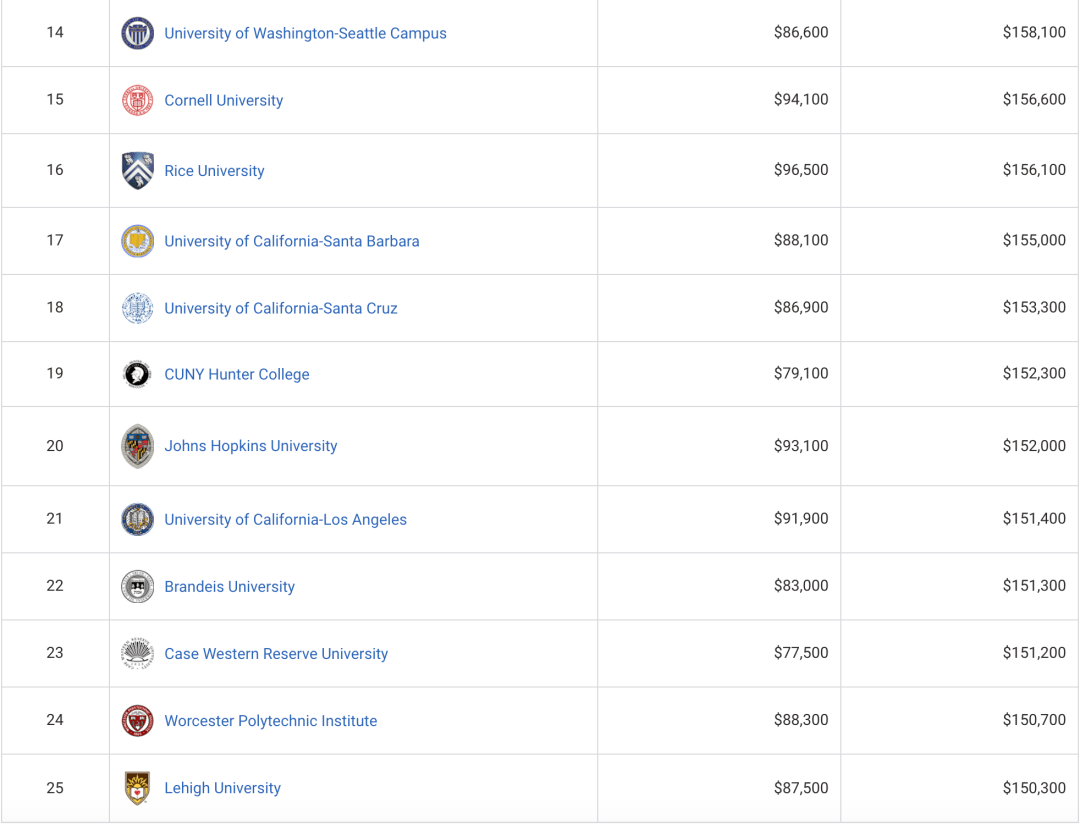This screenshot has width=1080, height=824.
Task: Select the Worcester Polytechnic Institute link
Action: 271,721
